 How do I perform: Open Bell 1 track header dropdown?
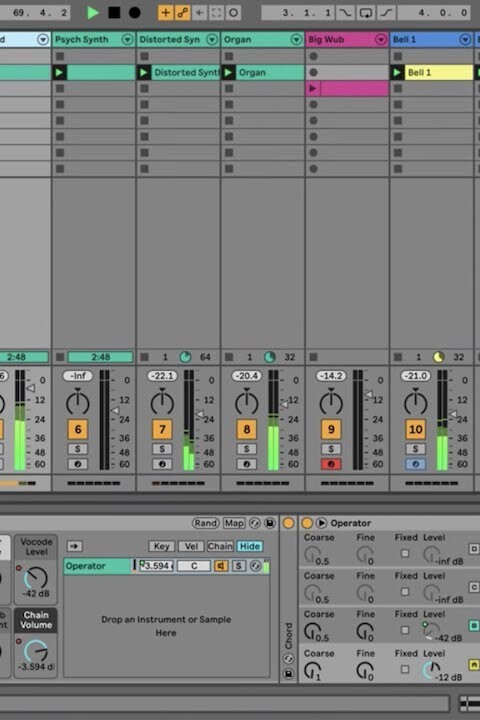(465, 39)
